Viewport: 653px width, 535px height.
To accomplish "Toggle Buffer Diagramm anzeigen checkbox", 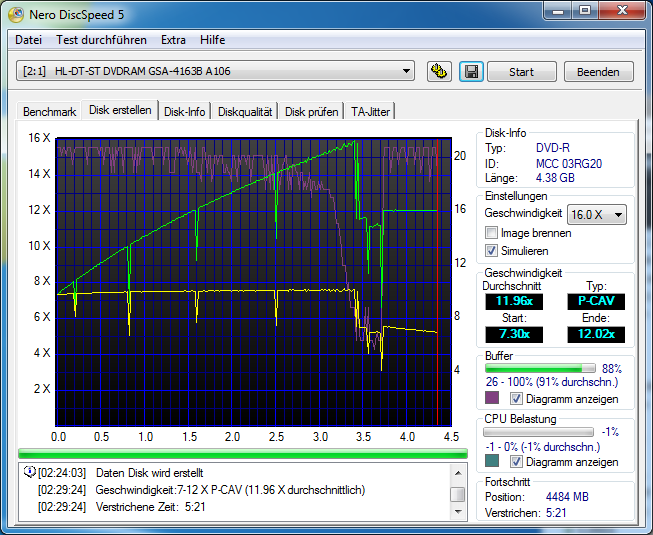I will coord(516,398).
